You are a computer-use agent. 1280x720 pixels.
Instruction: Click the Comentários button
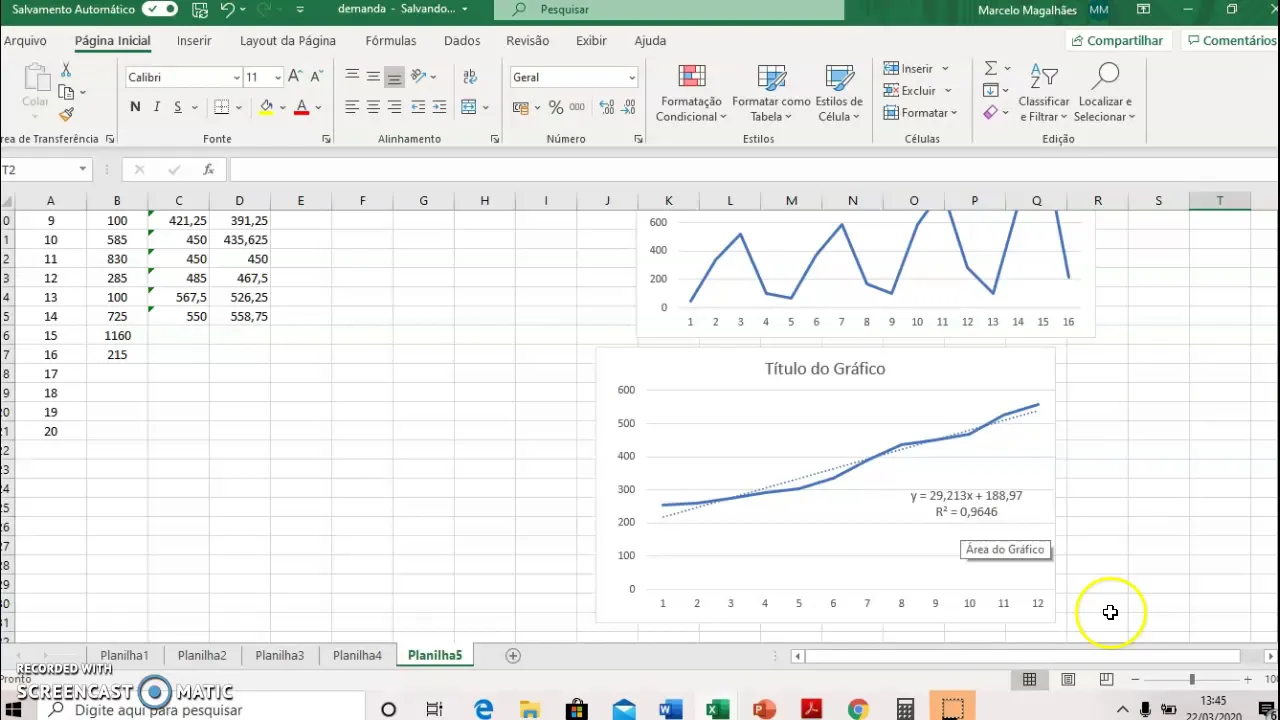click(1231, 41)
